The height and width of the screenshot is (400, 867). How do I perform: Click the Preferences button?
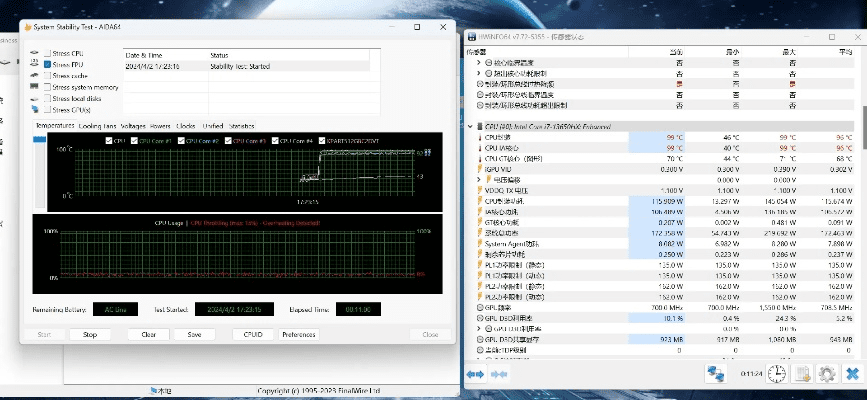(x=298, y=334)
